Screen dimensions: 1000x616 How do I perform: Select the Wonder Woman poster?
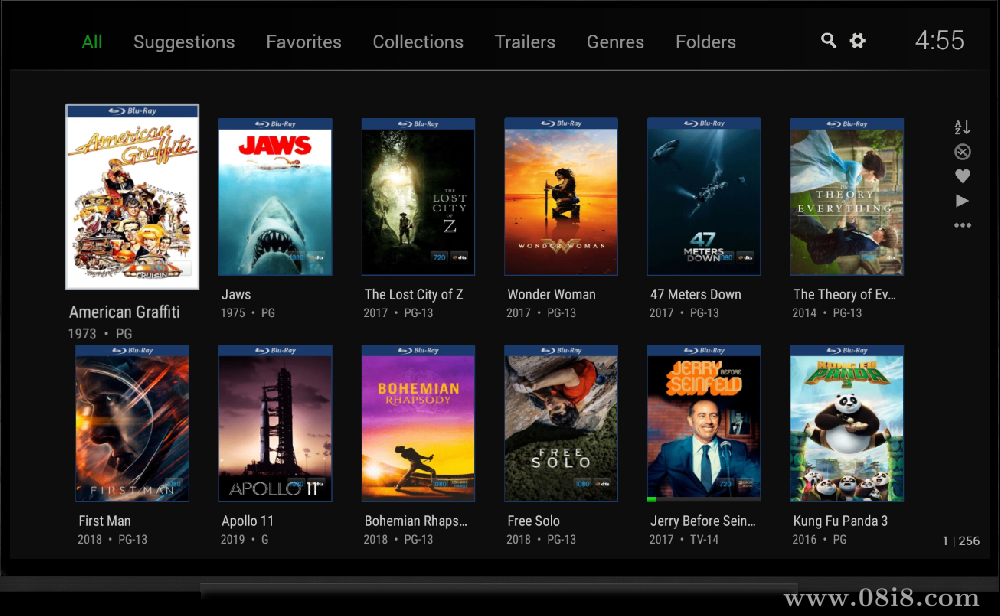coord(561,197)
